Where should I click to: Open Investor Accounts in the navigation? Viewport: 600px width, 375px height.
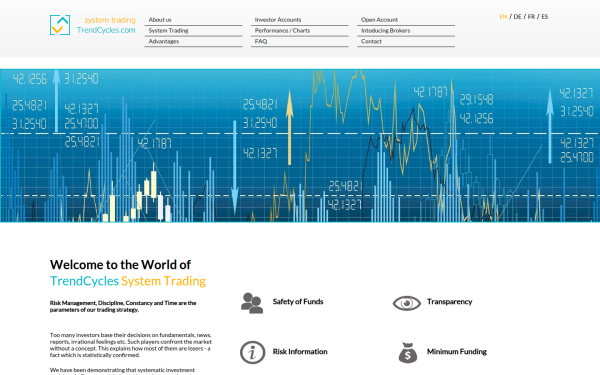click(x=300, y=20)
